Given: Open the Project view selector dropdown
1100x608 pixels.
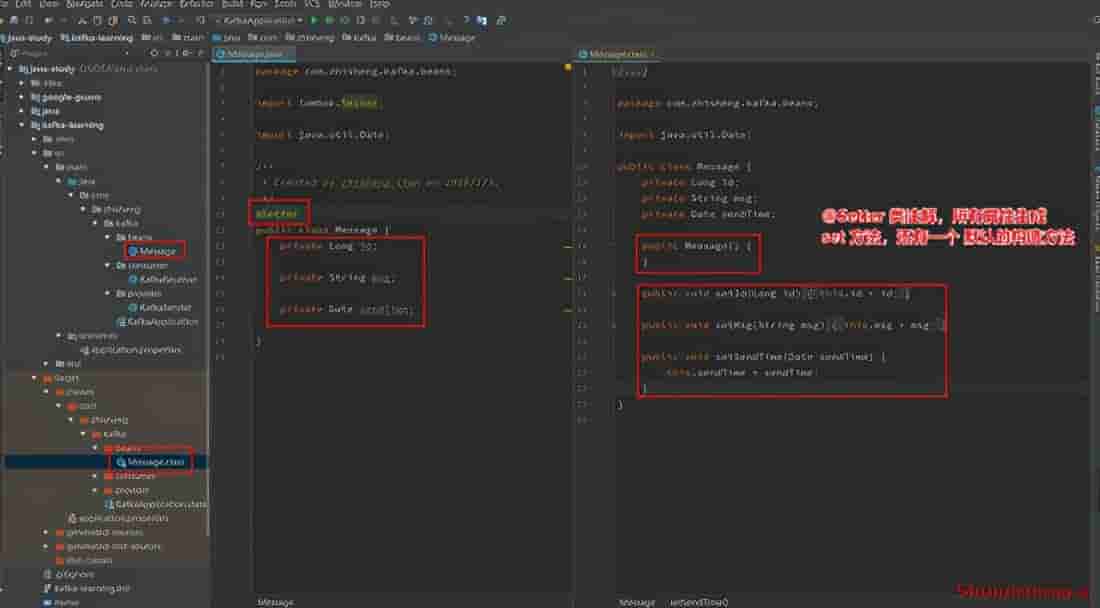Looking at the screenshot, I should [x=32, y=53].
